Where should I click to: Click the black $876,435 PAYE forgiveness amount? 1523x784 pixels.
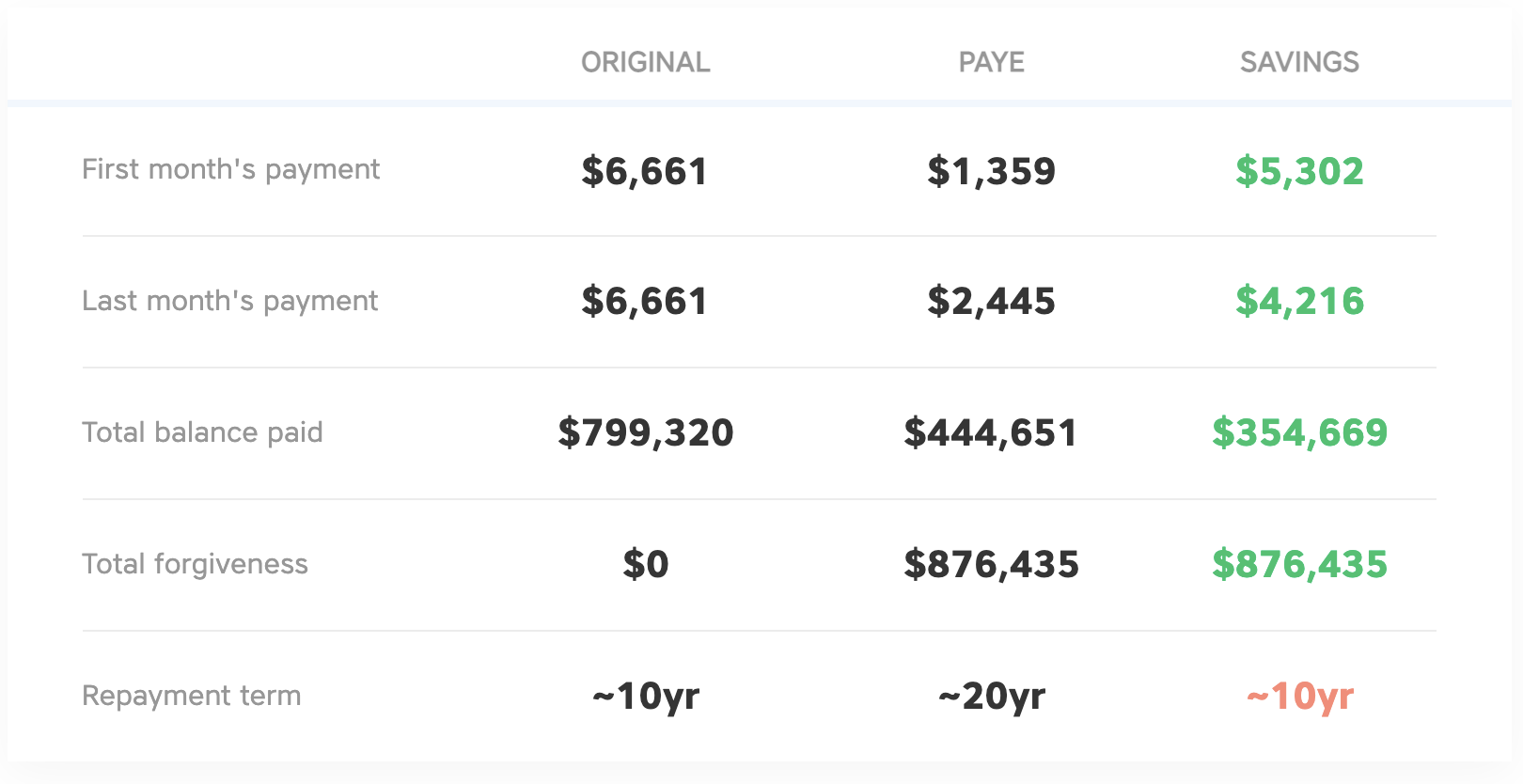click(991, 564)
